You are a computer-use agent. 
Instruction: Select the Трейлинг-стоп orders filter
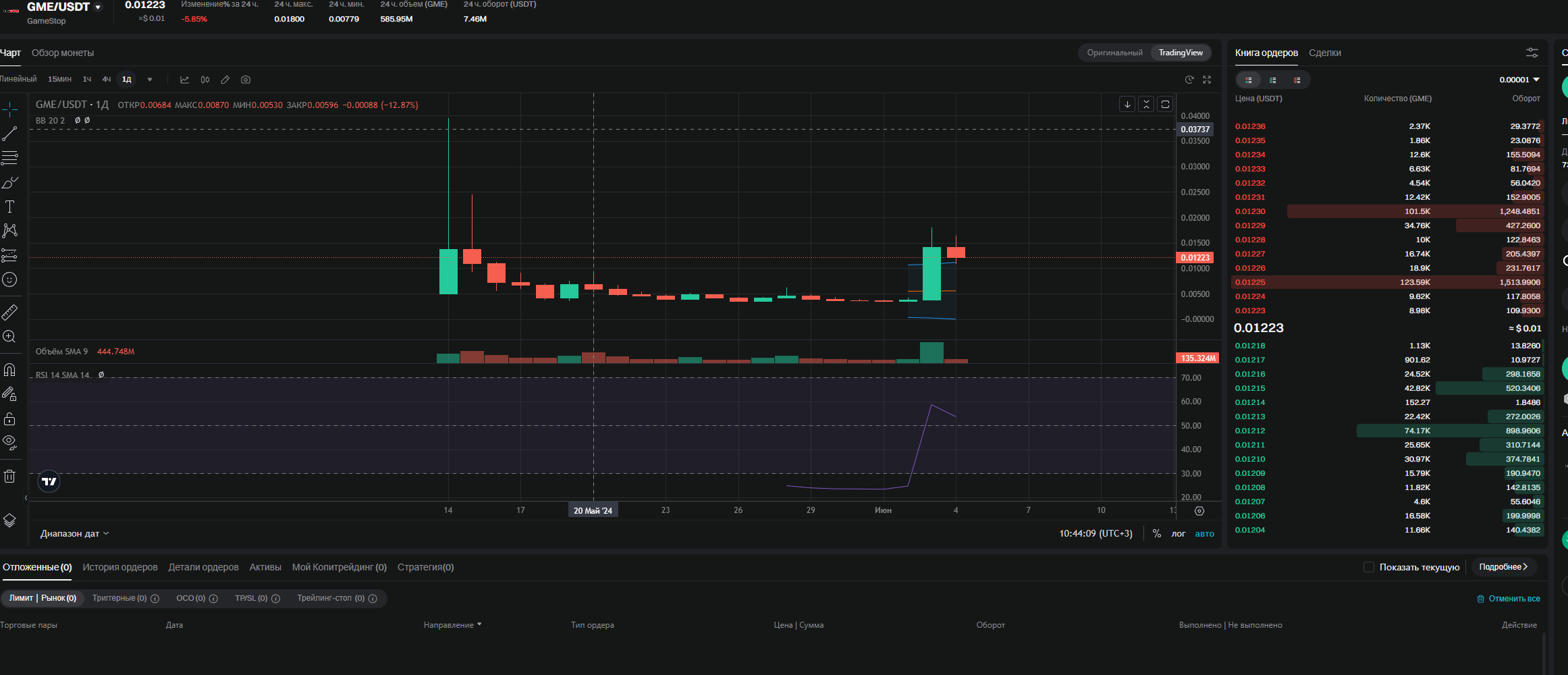(x=337, y=598)
